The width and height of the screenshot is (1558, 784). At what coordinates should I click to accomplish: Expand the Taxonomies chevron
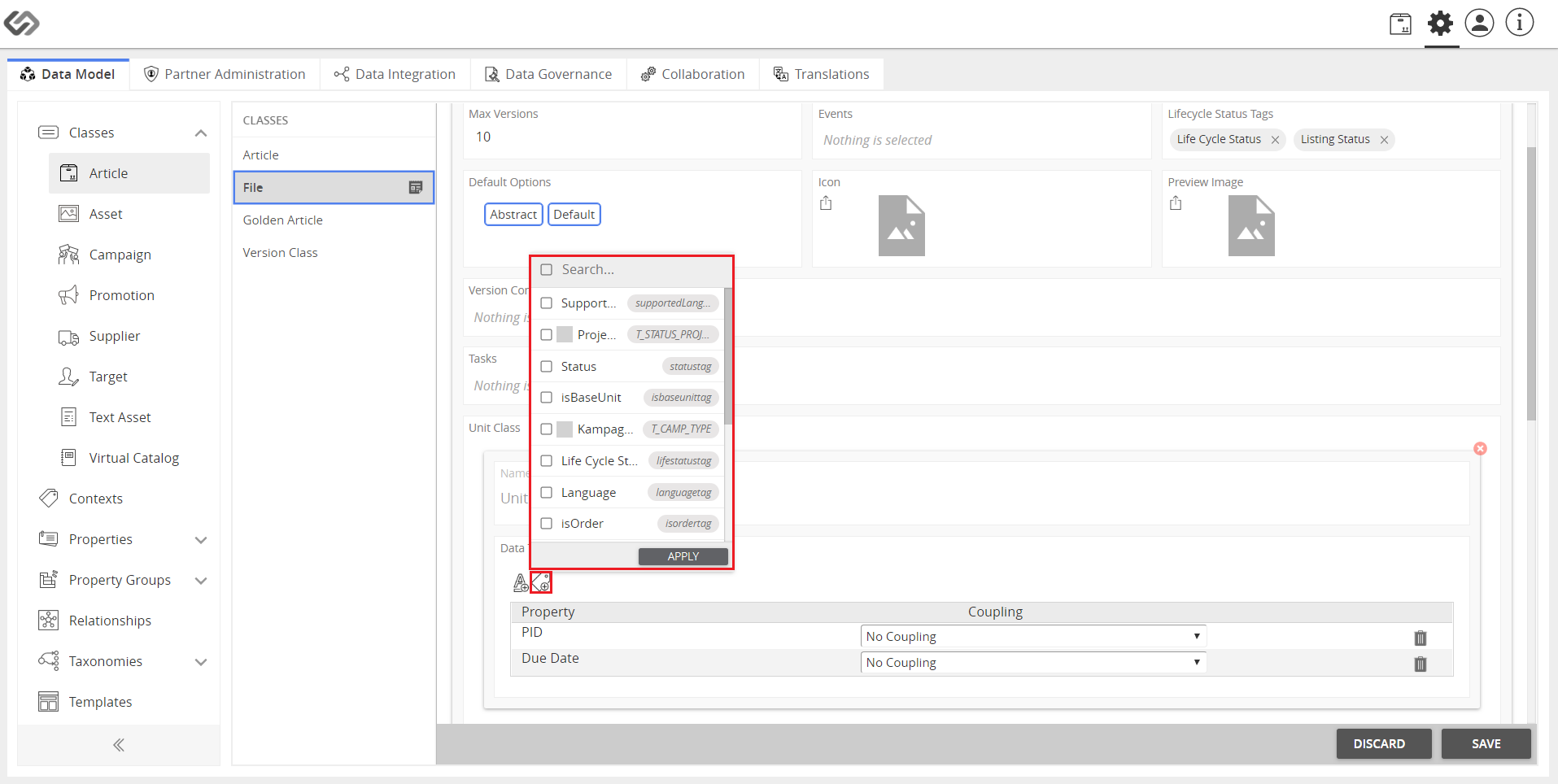tap(201, 662)
